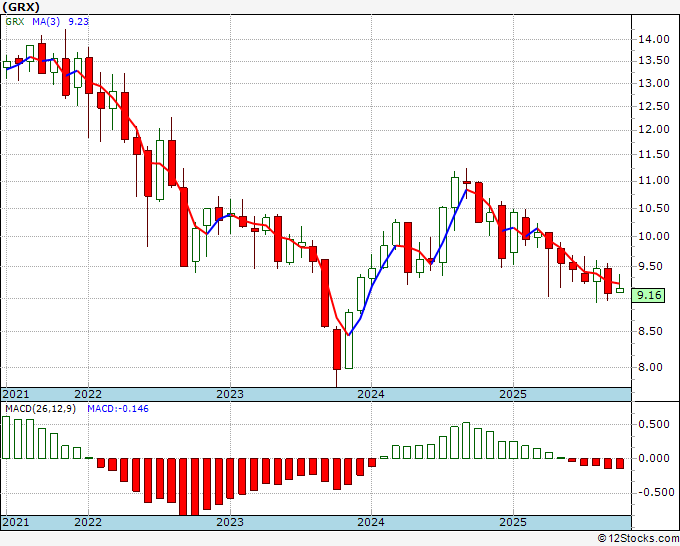Click the 12.00 price axis label
Image resolution: width=680 pixels, height=546 pixels.
pos(654,130)
